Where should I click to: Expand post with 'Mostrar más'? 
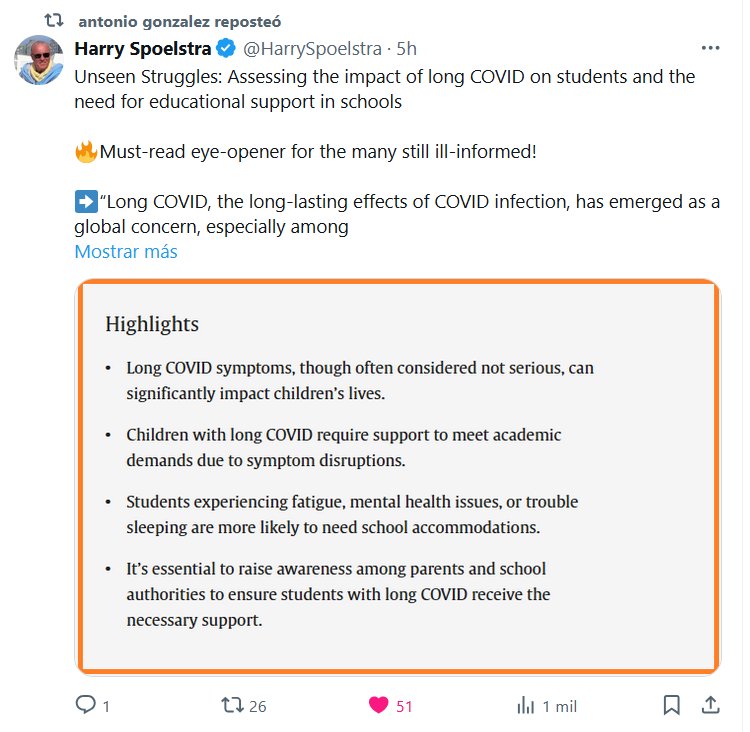click(126, 252)
